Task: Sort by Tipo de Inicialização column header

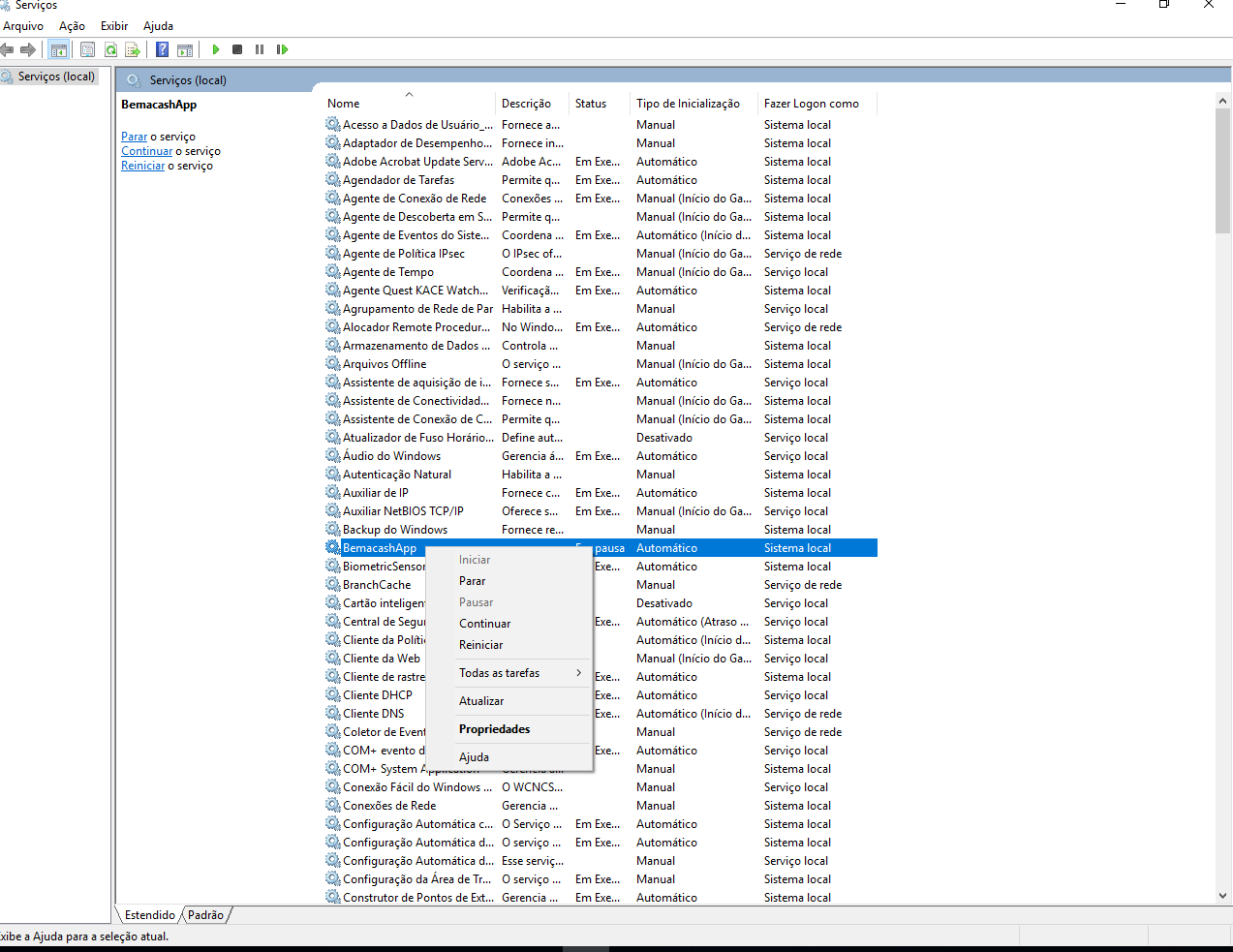Action: click(x=693, y=104)
